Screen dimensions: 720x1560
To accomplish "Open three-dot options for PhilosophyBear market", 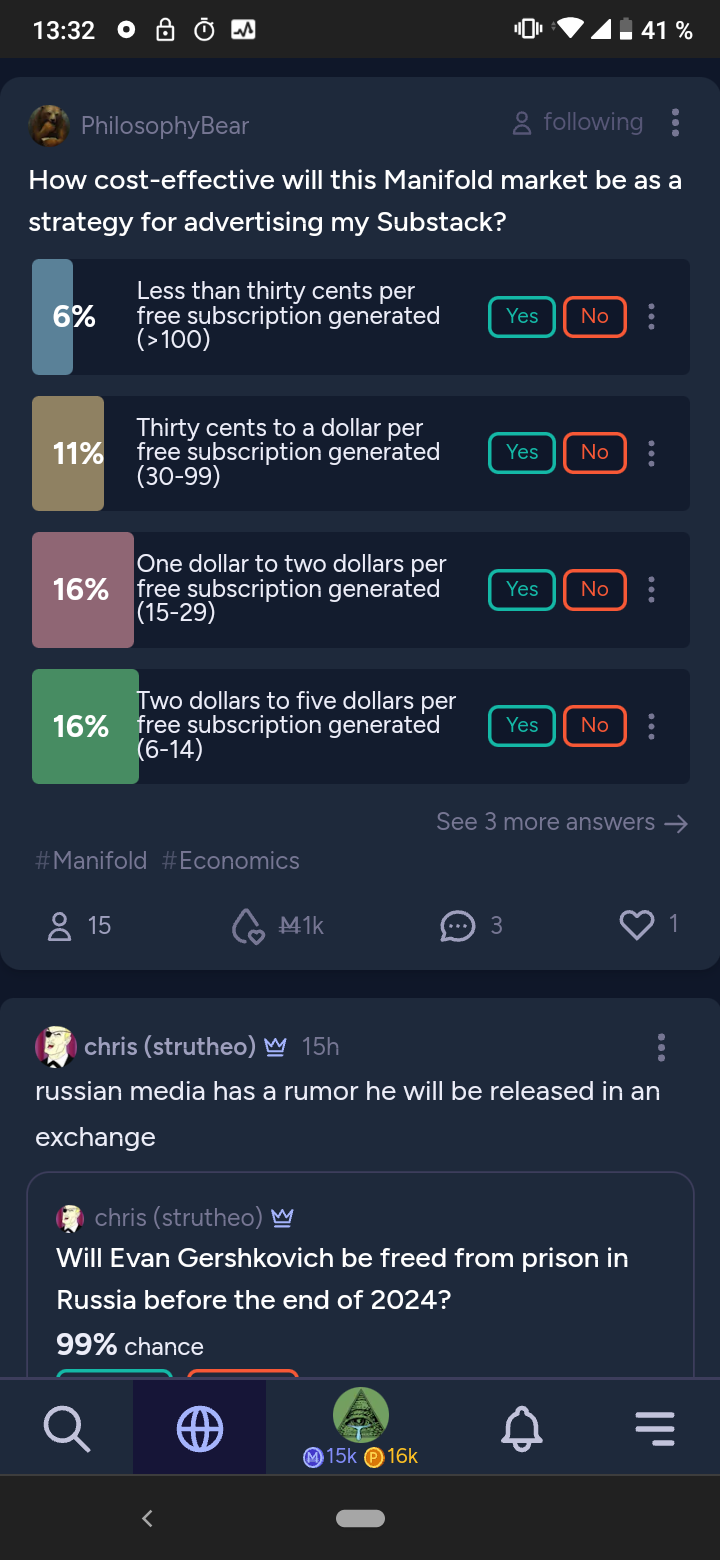I will (676, 123).
